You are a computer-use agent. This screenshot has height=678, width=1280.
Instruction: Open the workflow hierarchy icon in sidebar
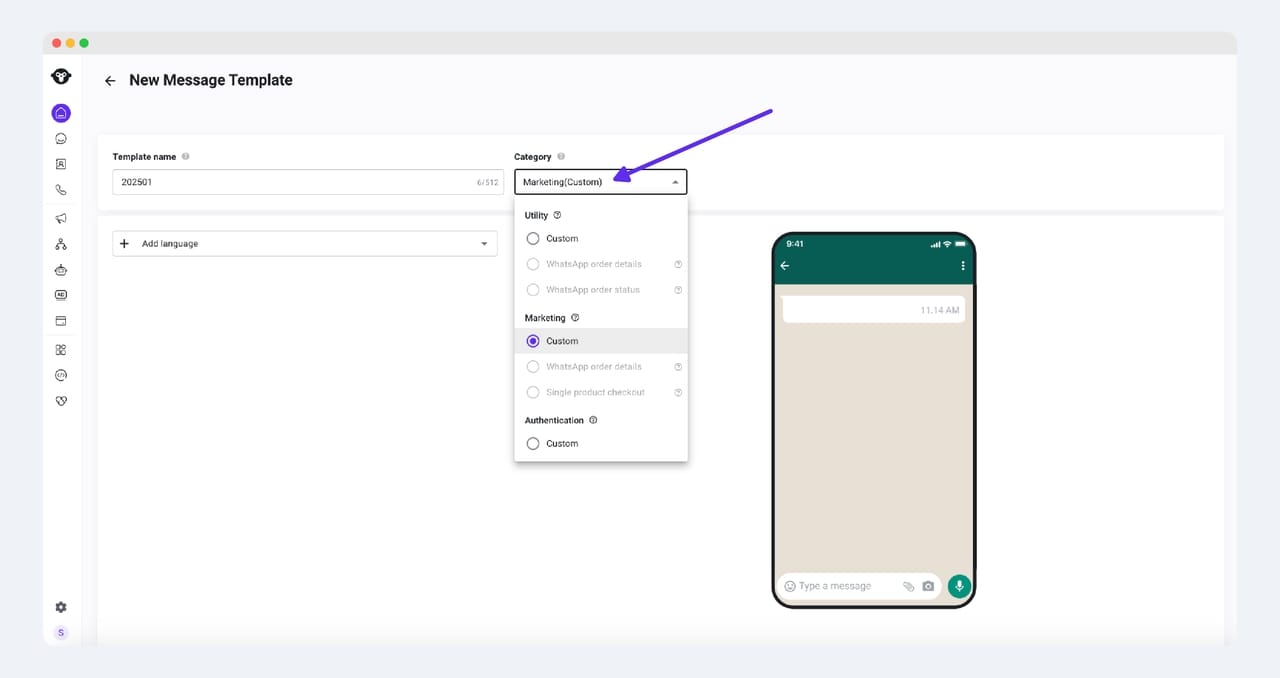tap(61, 244)
